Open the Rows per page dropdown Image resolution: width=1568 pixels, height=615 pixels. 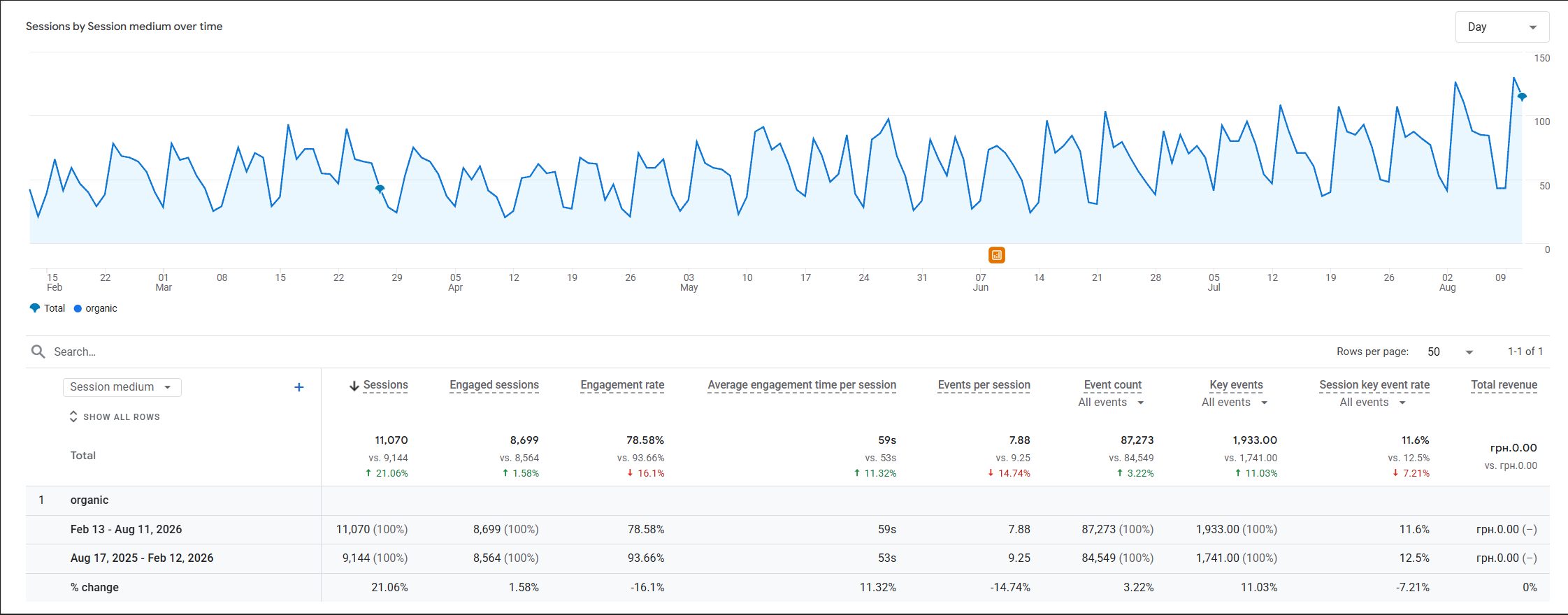tap(1451, 352)
